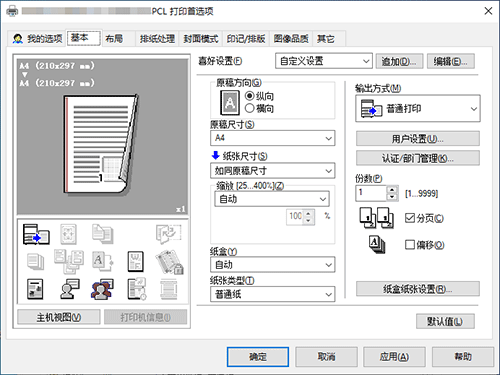Select the 横向 landscape radio button
Screen dimensions: 500x375
tap(249, 108)
